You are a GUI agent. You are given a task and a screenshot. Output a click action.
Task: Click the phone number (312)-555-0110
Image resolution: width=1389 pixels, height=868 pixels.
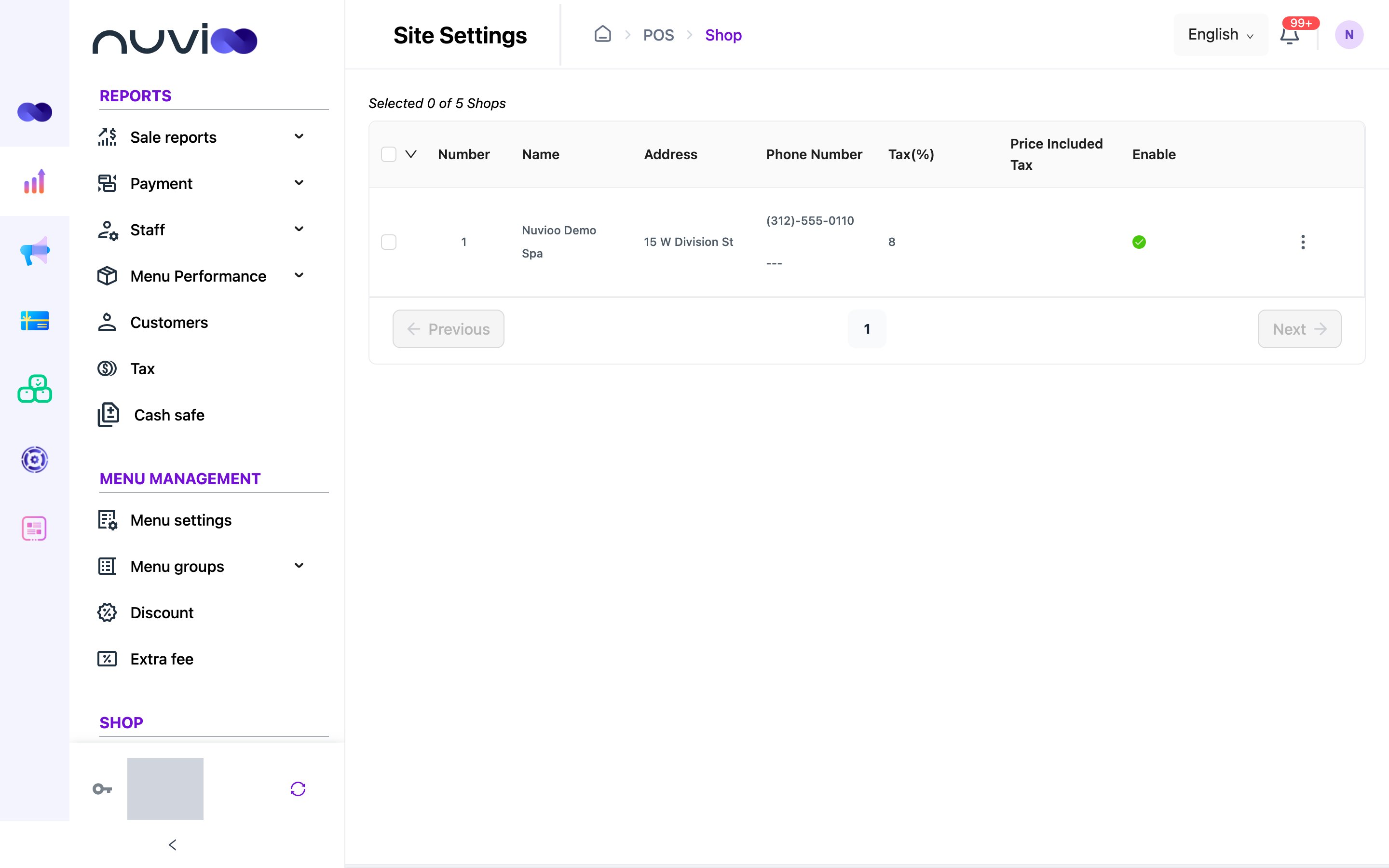tap(810, 221)
